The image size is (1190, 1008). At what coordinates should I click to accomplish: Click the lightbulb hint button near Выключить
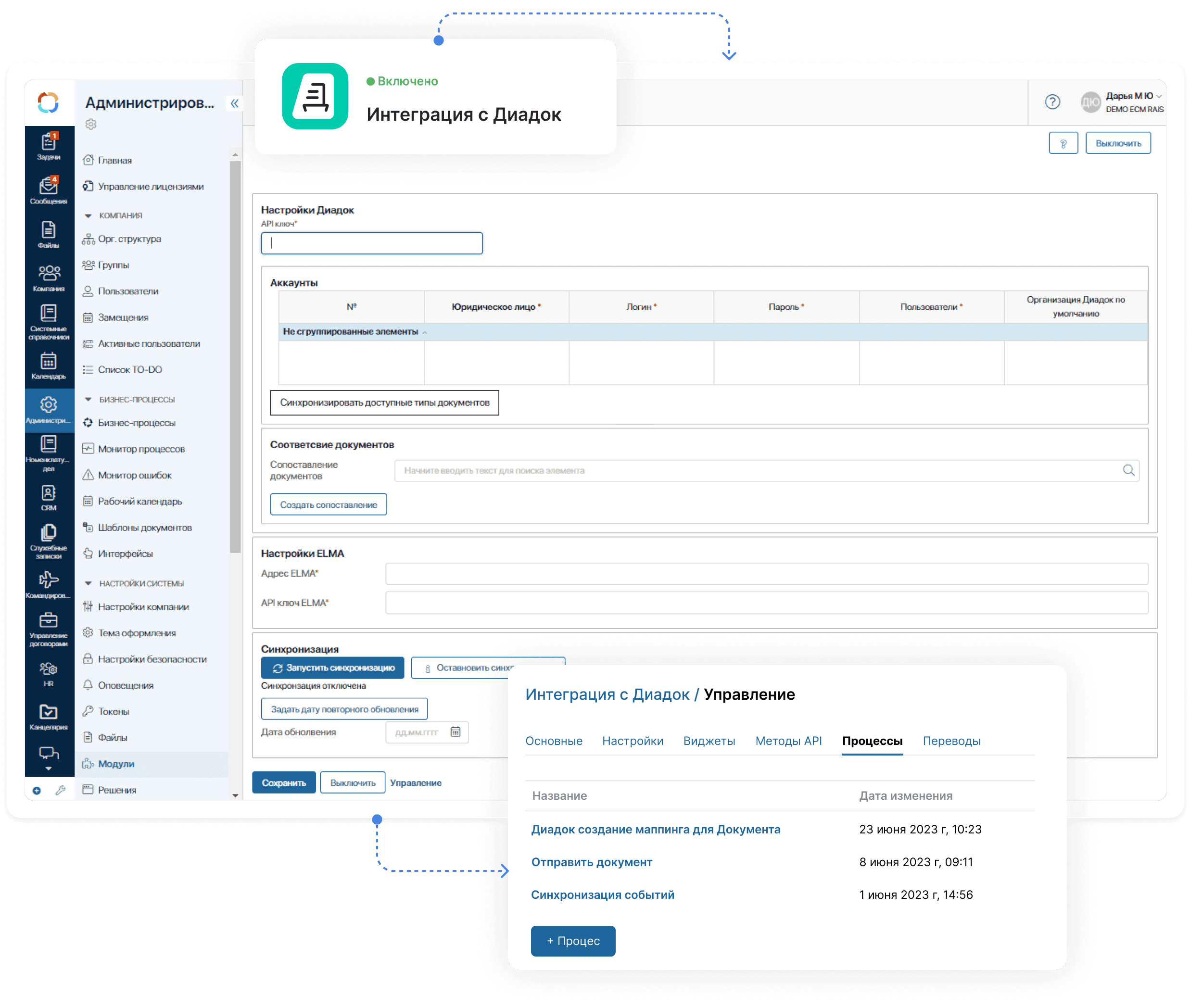[x=1063, y=143]
